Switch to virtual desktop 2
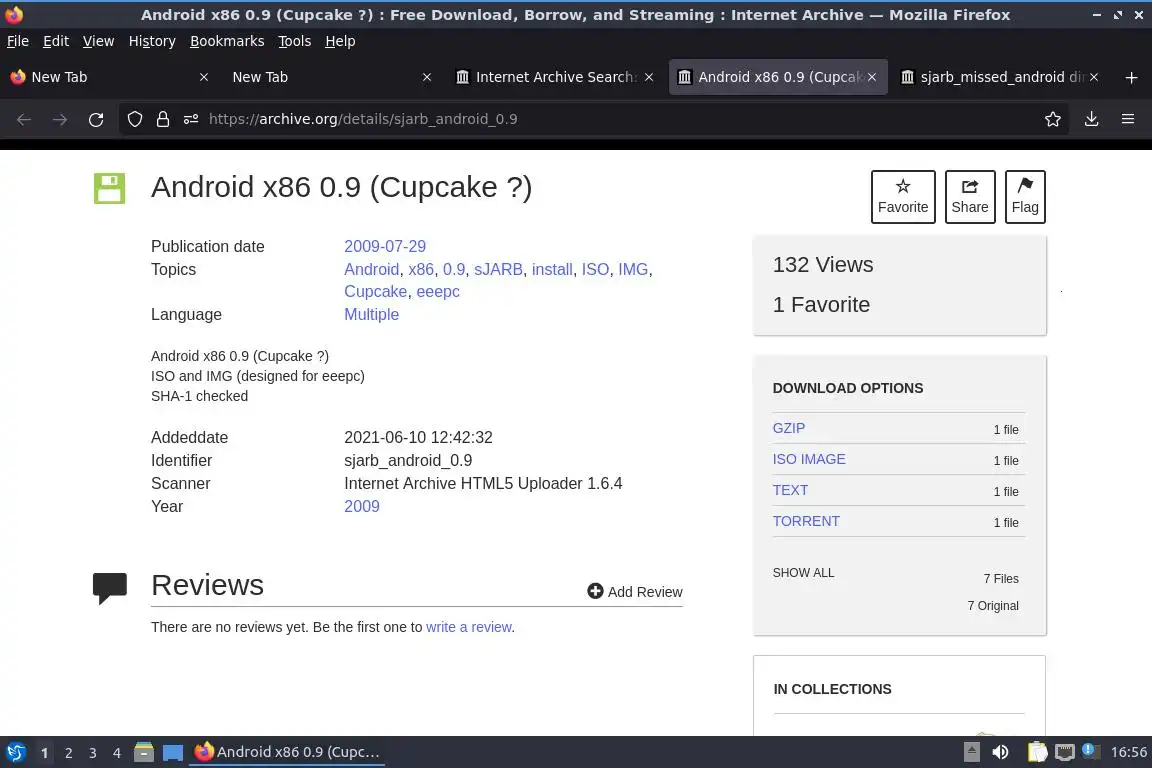The width and height of the screenshot is (1152, 768). click(x=68, y=753)
